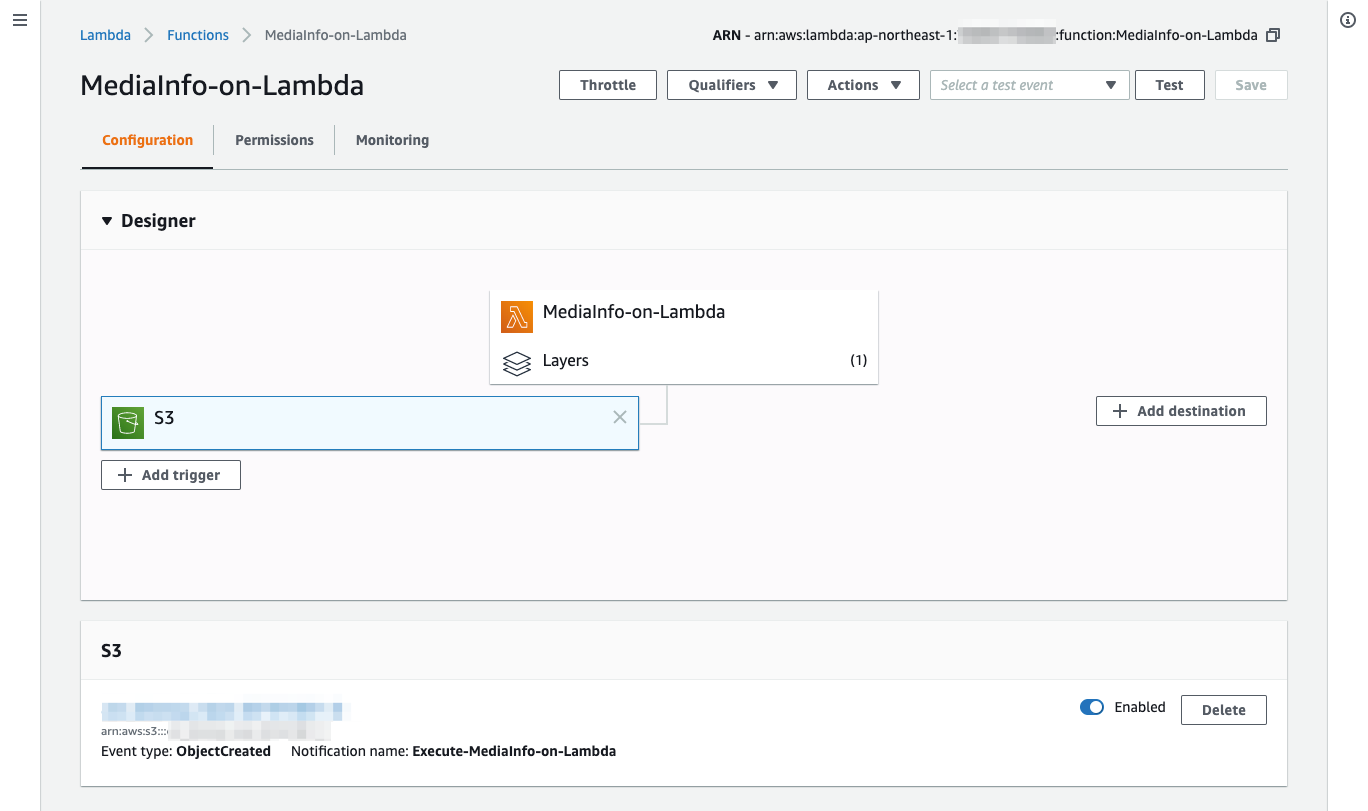Click the Add trigger button
1368x811 pixels.
point(170,474)
